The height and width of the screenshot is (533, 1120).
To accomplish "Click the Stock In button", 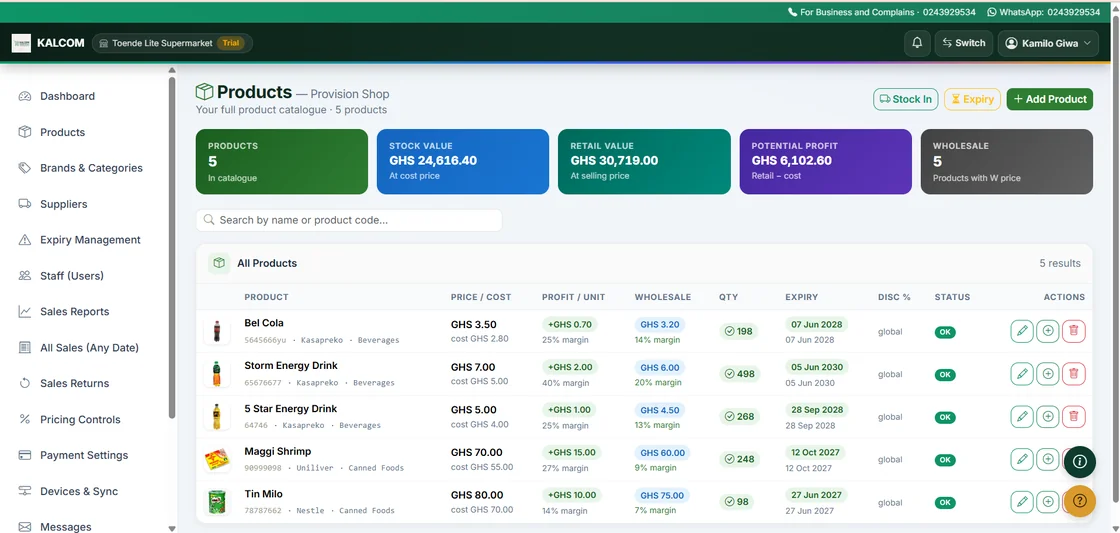I will [906, 99].
